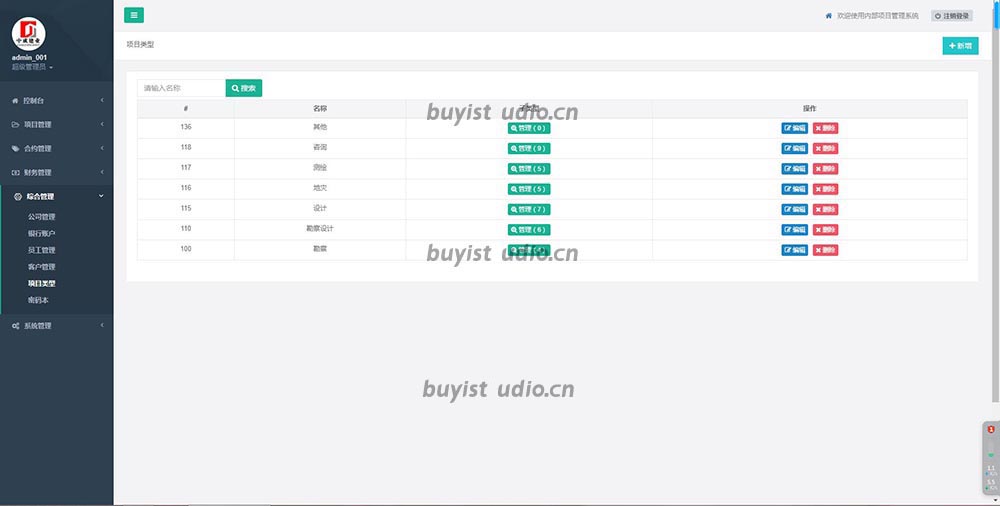Click 删除 for row 115 设计
This screenshot has height=506, width=1000.
(825, 209)
